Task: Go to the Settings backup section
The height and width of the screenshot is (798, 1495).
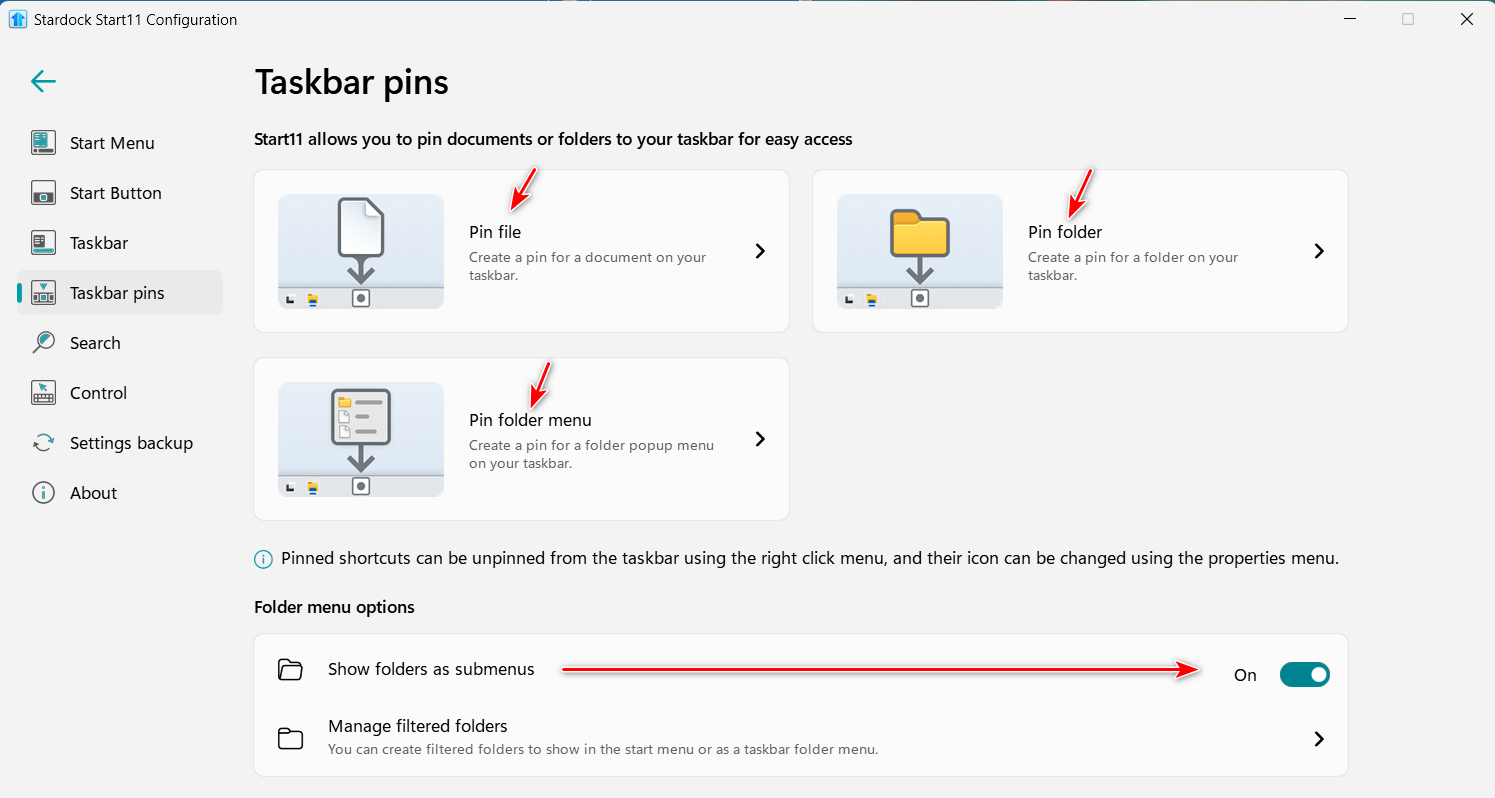Action: tap(131, 443)
